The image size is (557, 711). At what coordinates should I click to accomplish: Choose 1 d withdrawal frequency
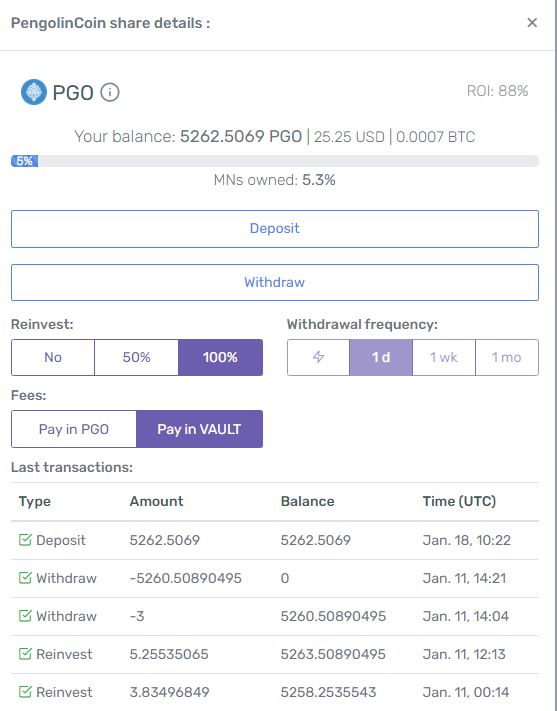point(381,357)
